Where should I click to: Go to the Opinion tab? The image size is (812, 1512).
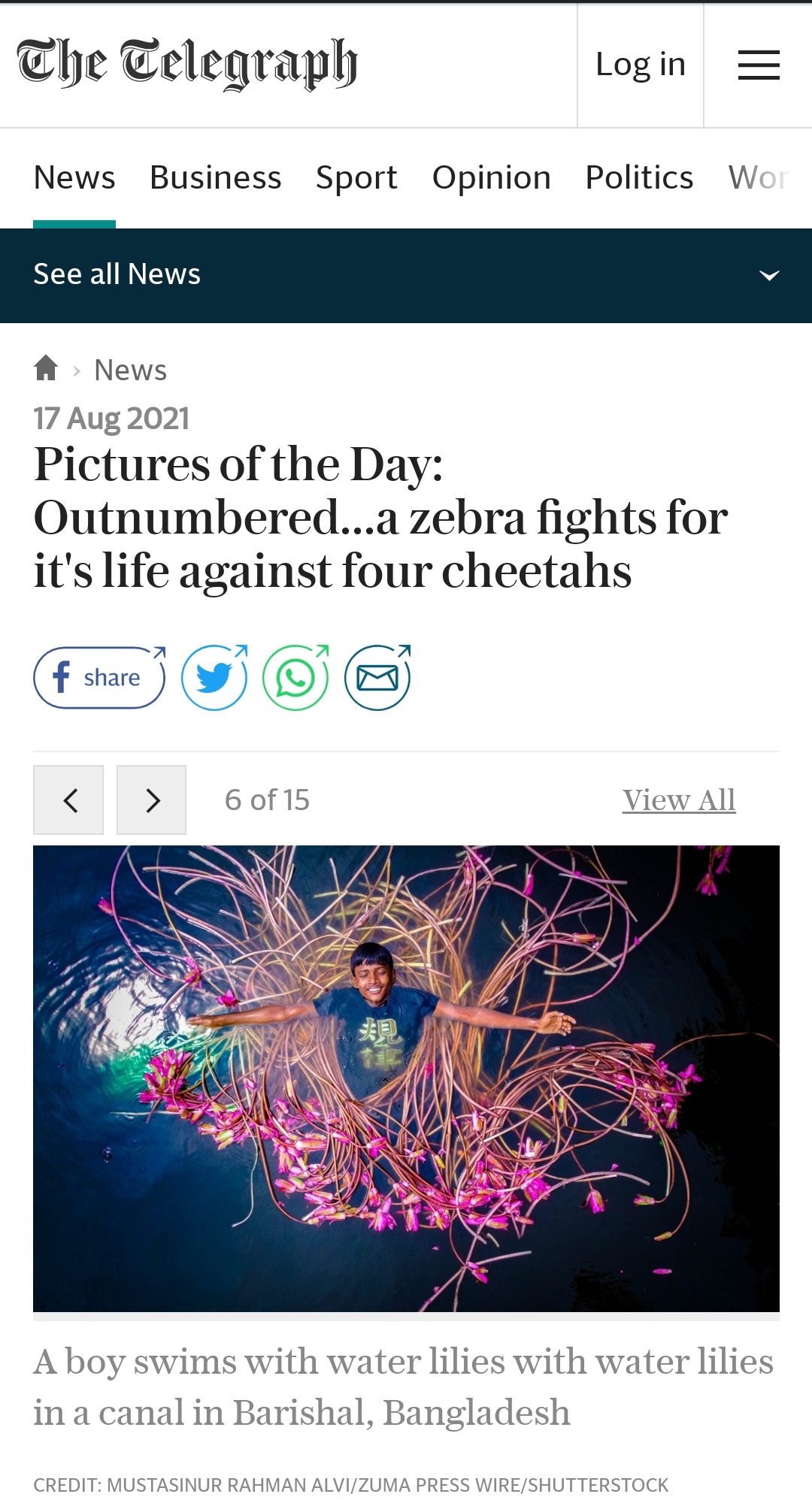(x=491, y=178)
